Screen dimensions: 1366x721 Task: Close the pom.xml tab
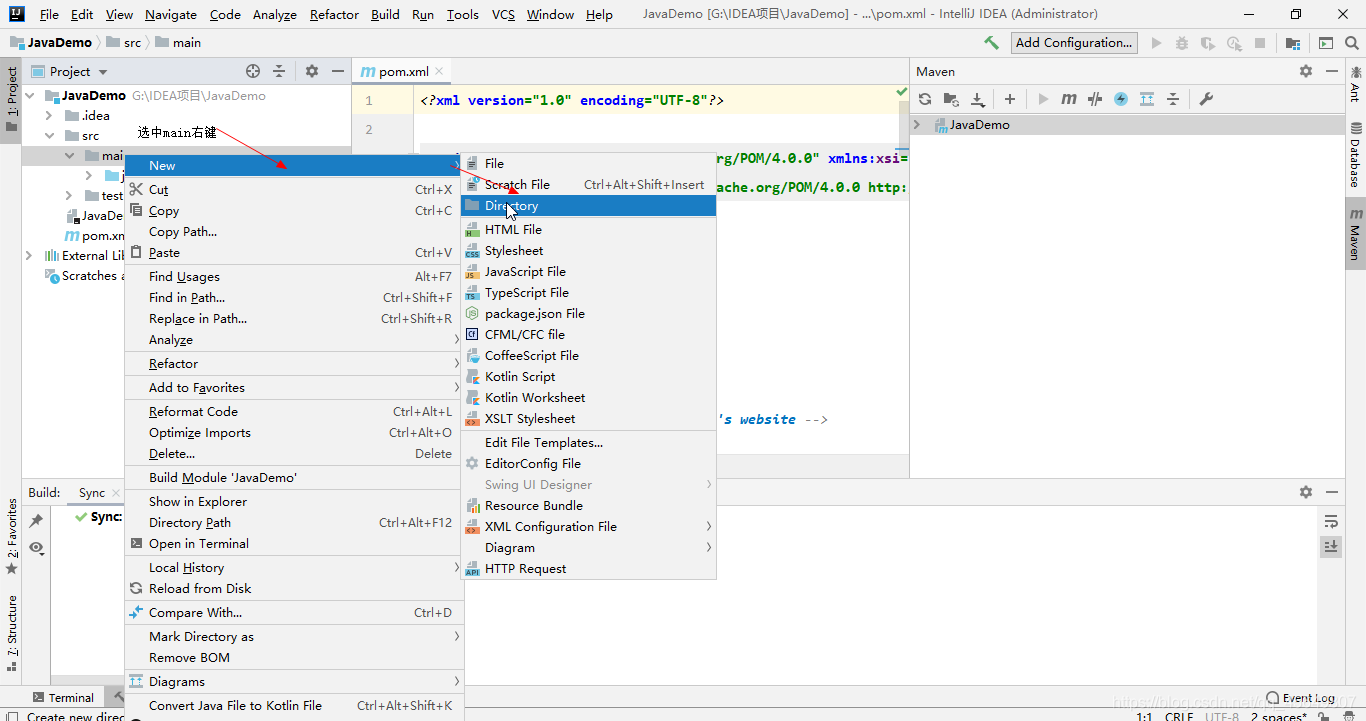click(439, 71)
